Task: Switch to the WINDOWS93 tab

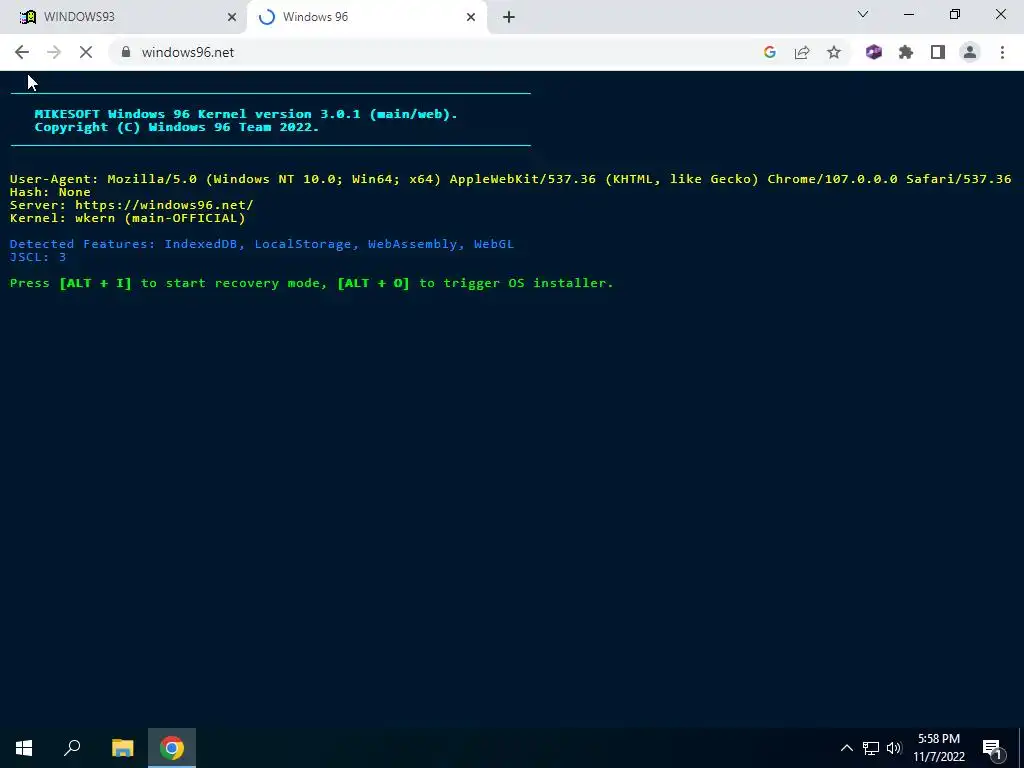Action: click(x=124, y=17)
